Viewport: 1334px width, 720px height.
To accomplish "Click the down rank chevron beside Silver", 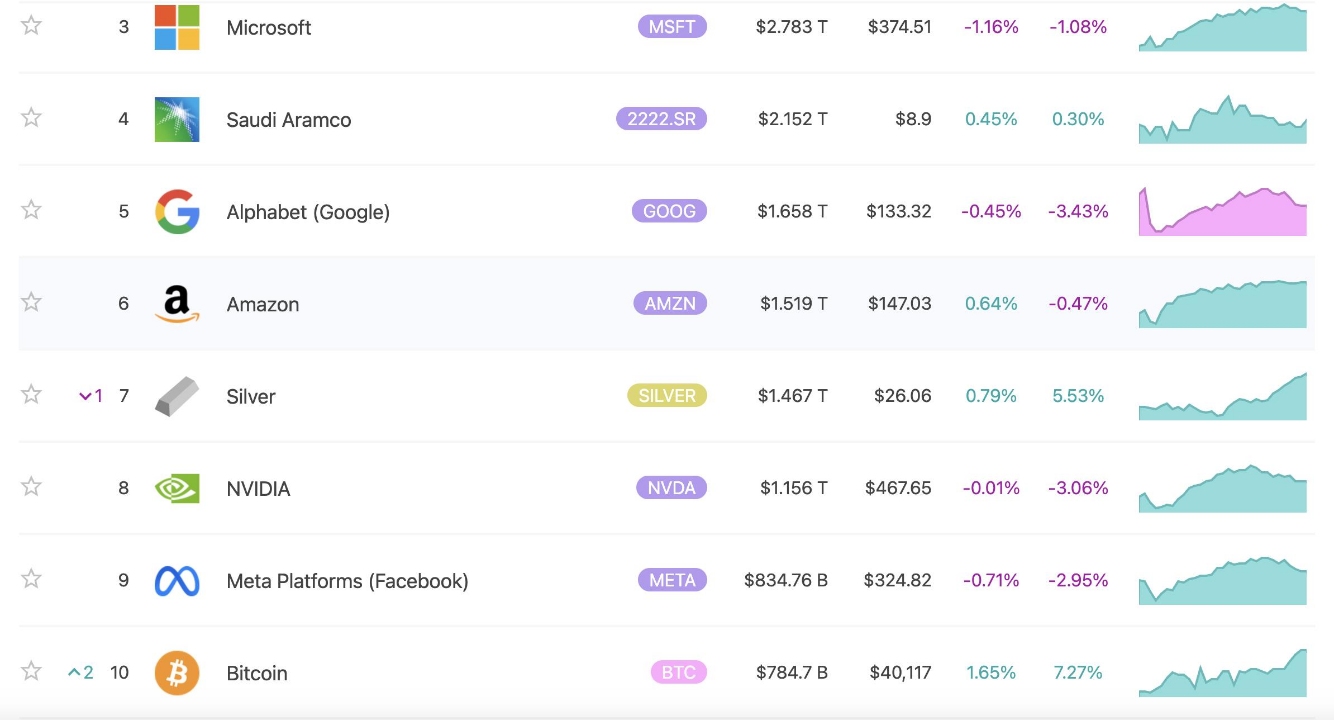I will tap(88, 395).
